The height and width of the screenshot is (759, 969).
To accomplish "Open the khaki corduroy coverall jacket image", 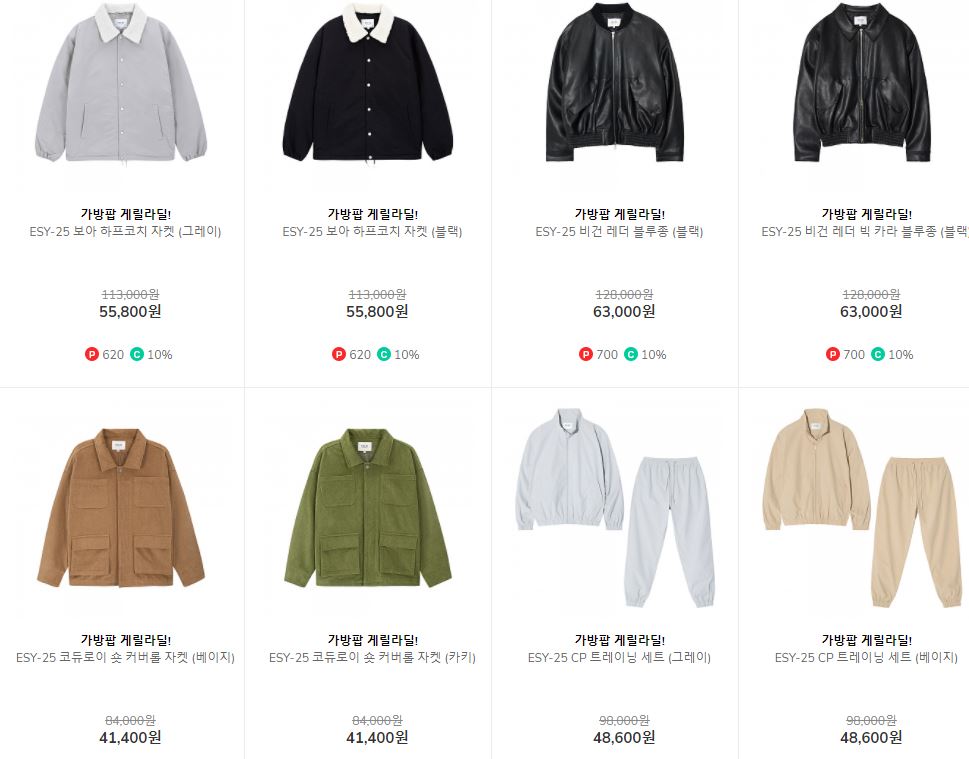I will tap(368, 507).
